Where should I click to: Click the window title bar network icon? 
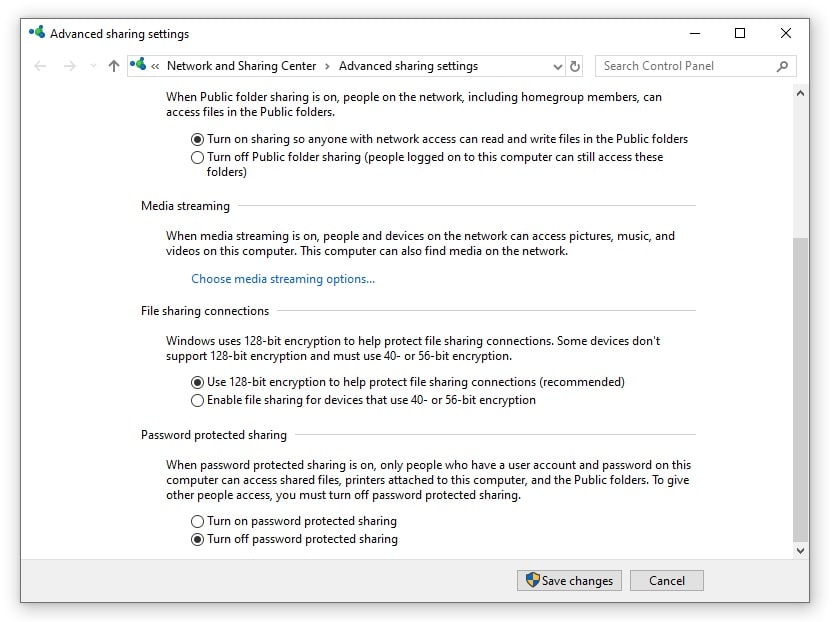[x=37, y=32]
